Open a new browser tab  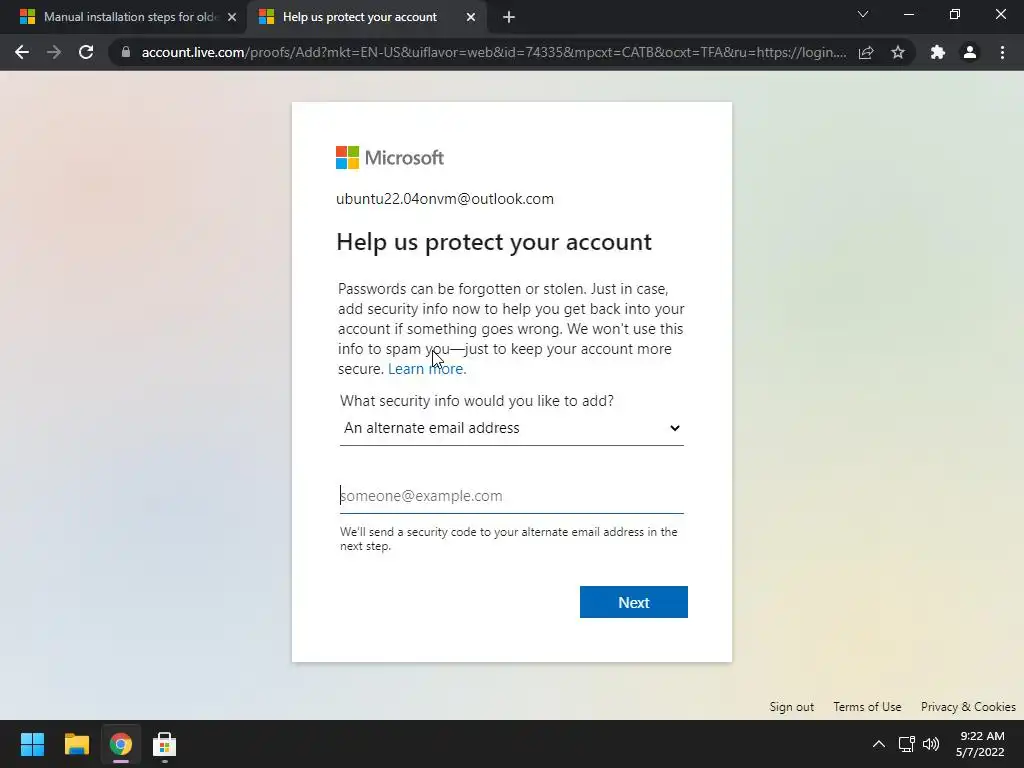point(509,18)
